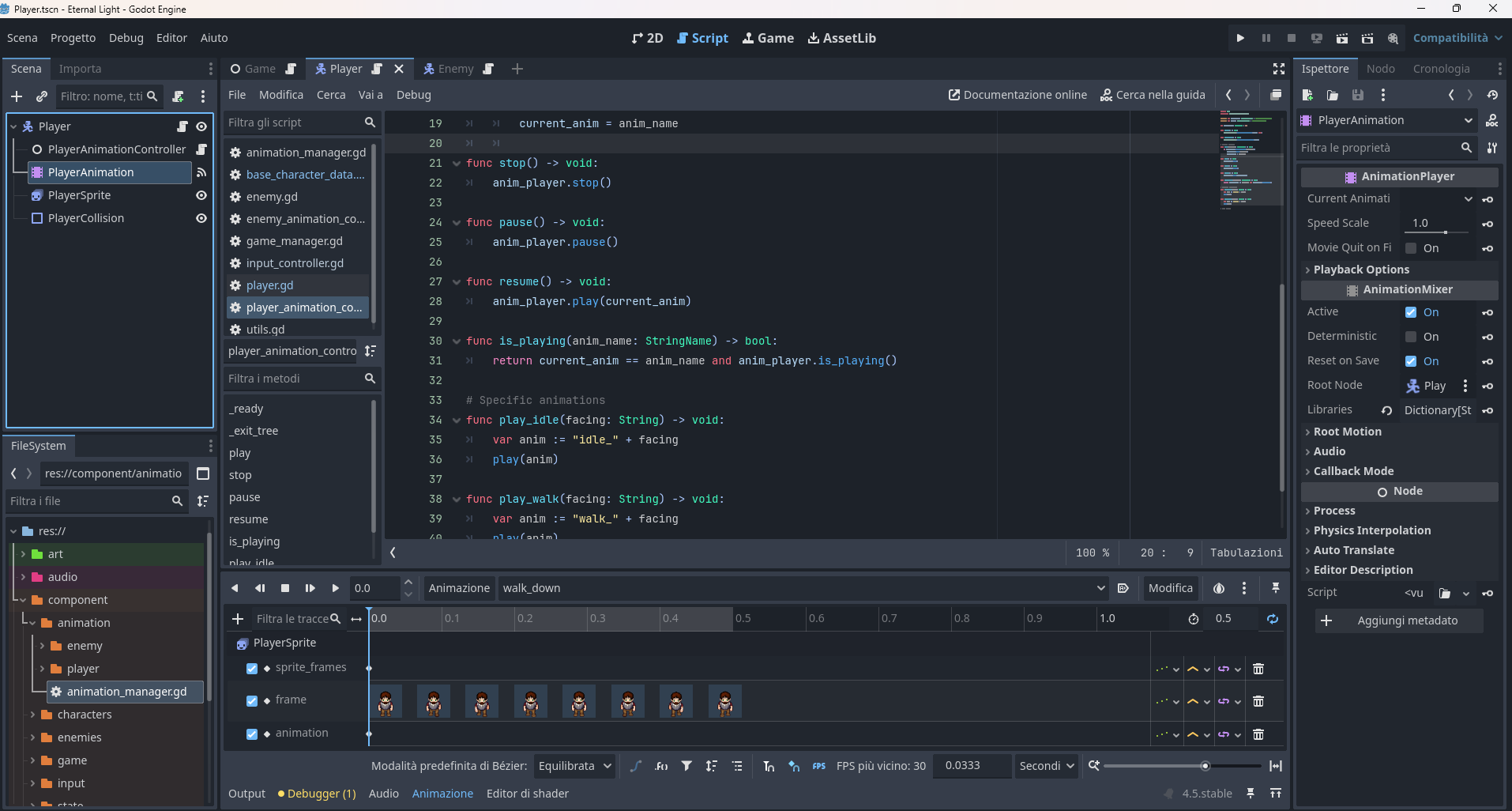Toggle animation loop icon in the timeline
Image resolution: width=1512 pixels, height=811 pixels.
(1272, 619)
